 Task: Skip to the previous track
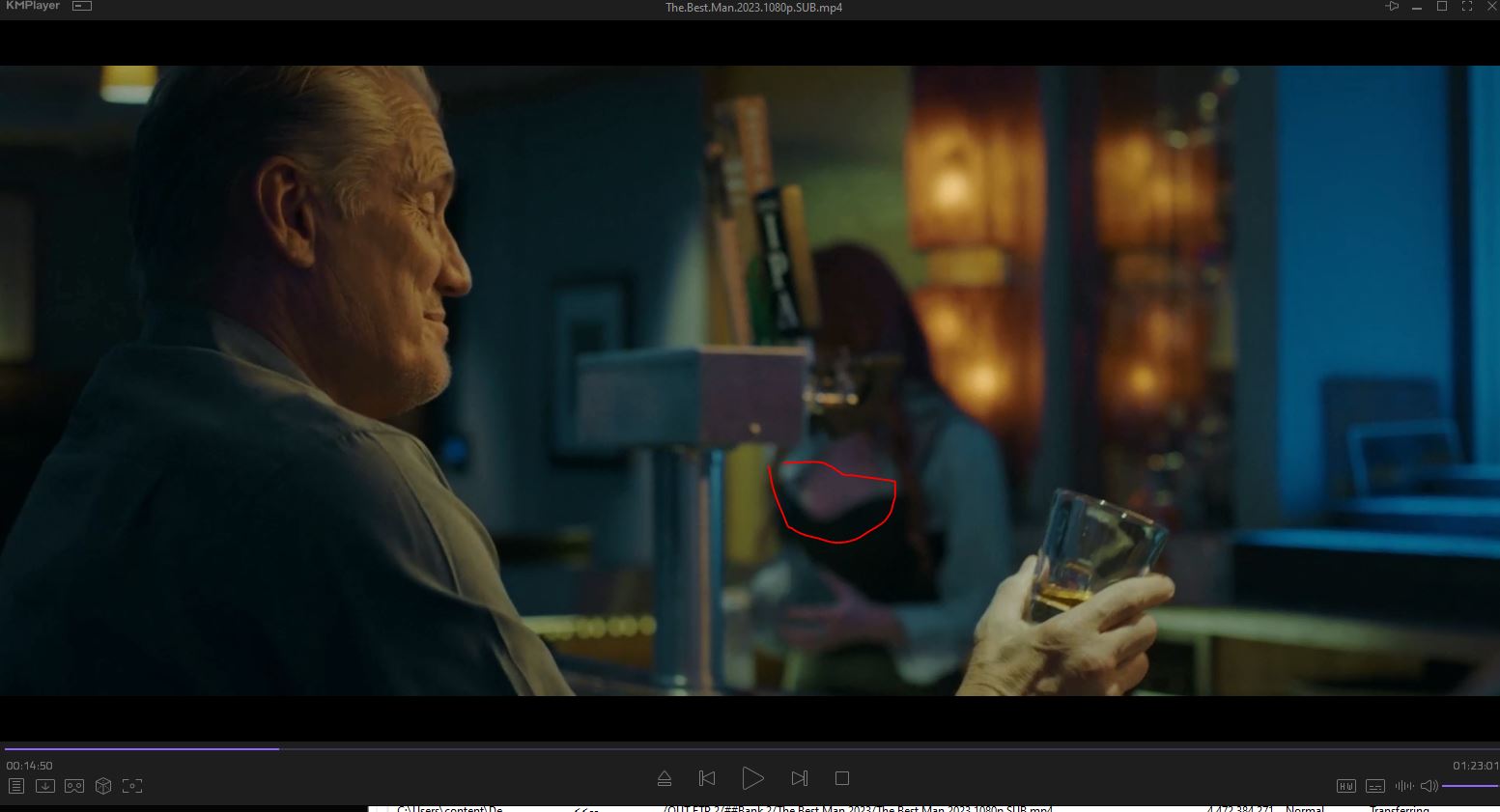[x=707, y=778]
